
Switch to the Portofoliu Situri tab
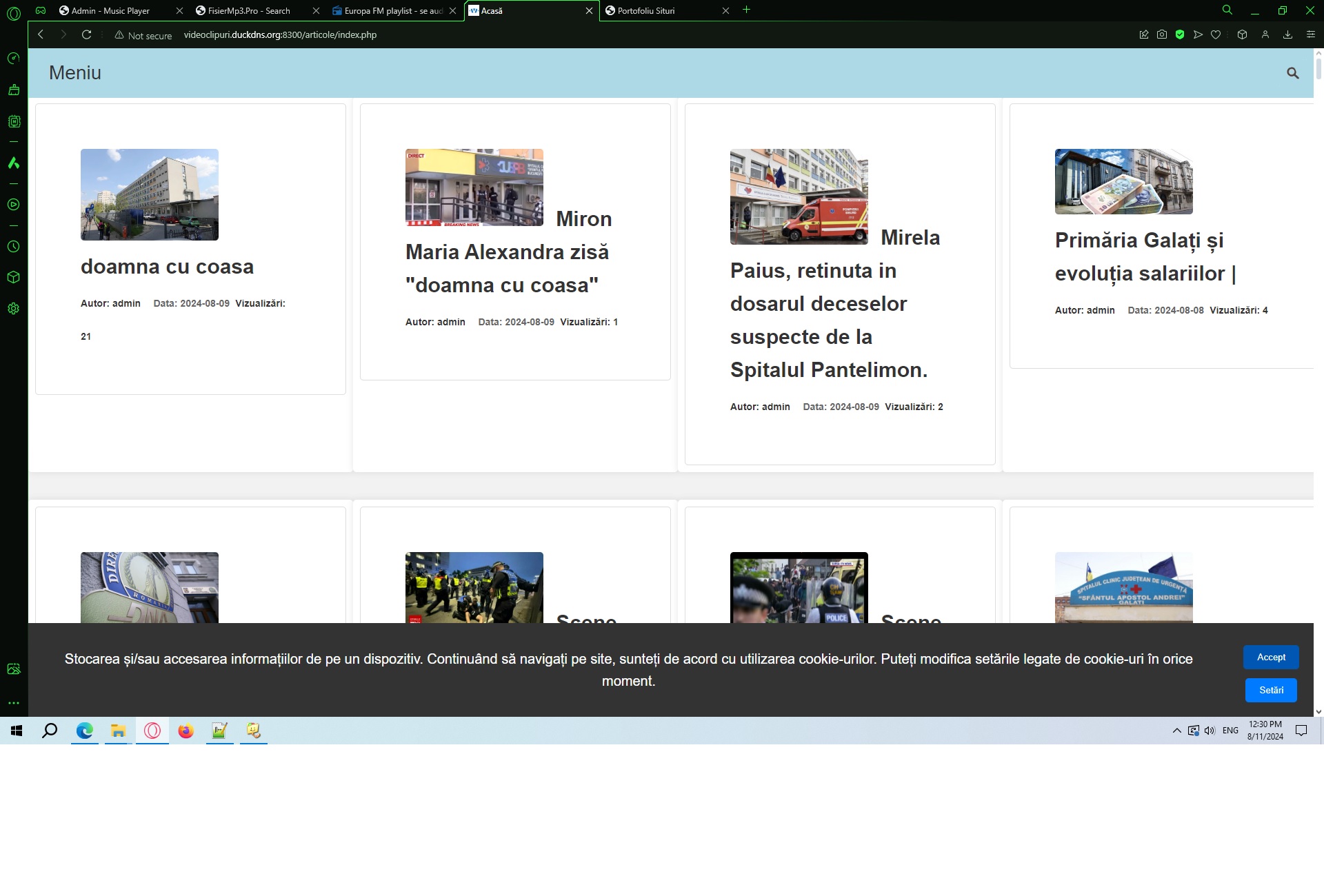[645, 11]
